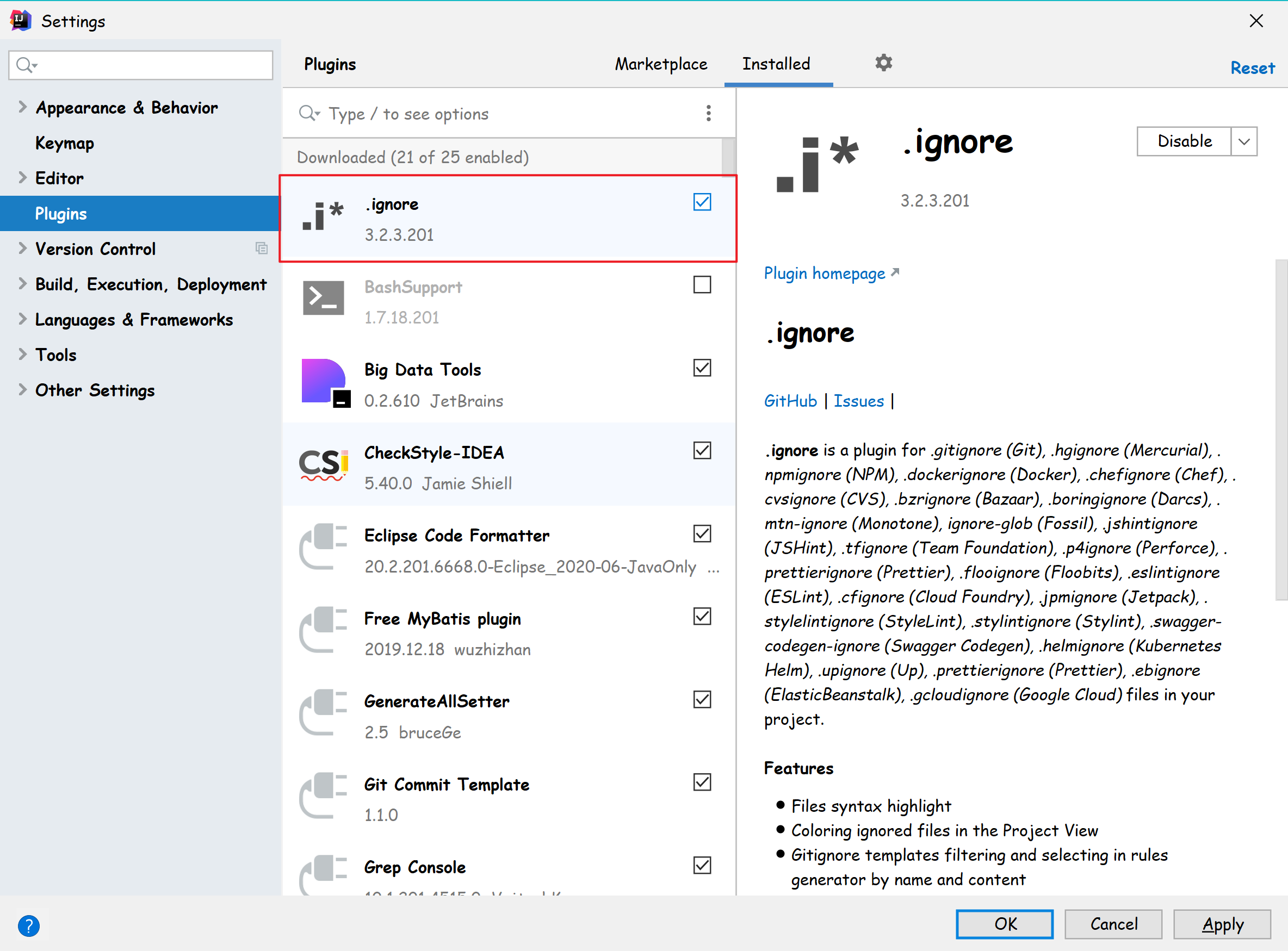Viewport: 1288px width, 951px height.
Task: Expand the Version Control tree node
Action: (x=22, y=248)
